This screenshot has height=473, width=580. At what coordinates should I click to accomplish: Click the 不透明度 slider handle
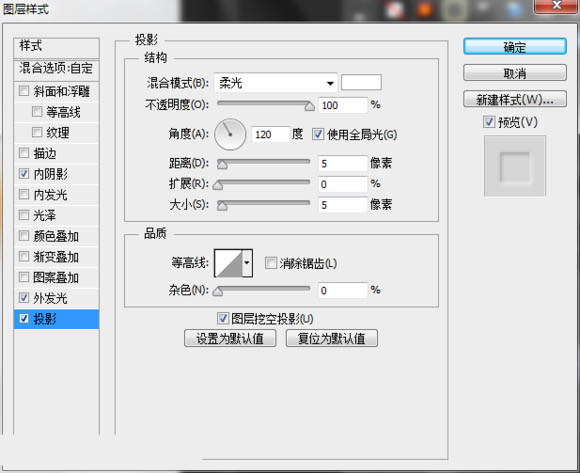coord(310,107)
